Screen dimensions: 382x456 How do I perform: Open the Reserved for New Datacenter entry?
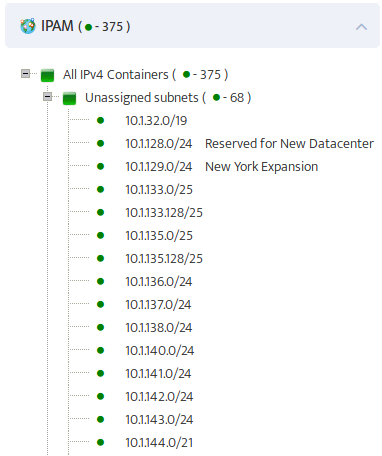point(289,144)
